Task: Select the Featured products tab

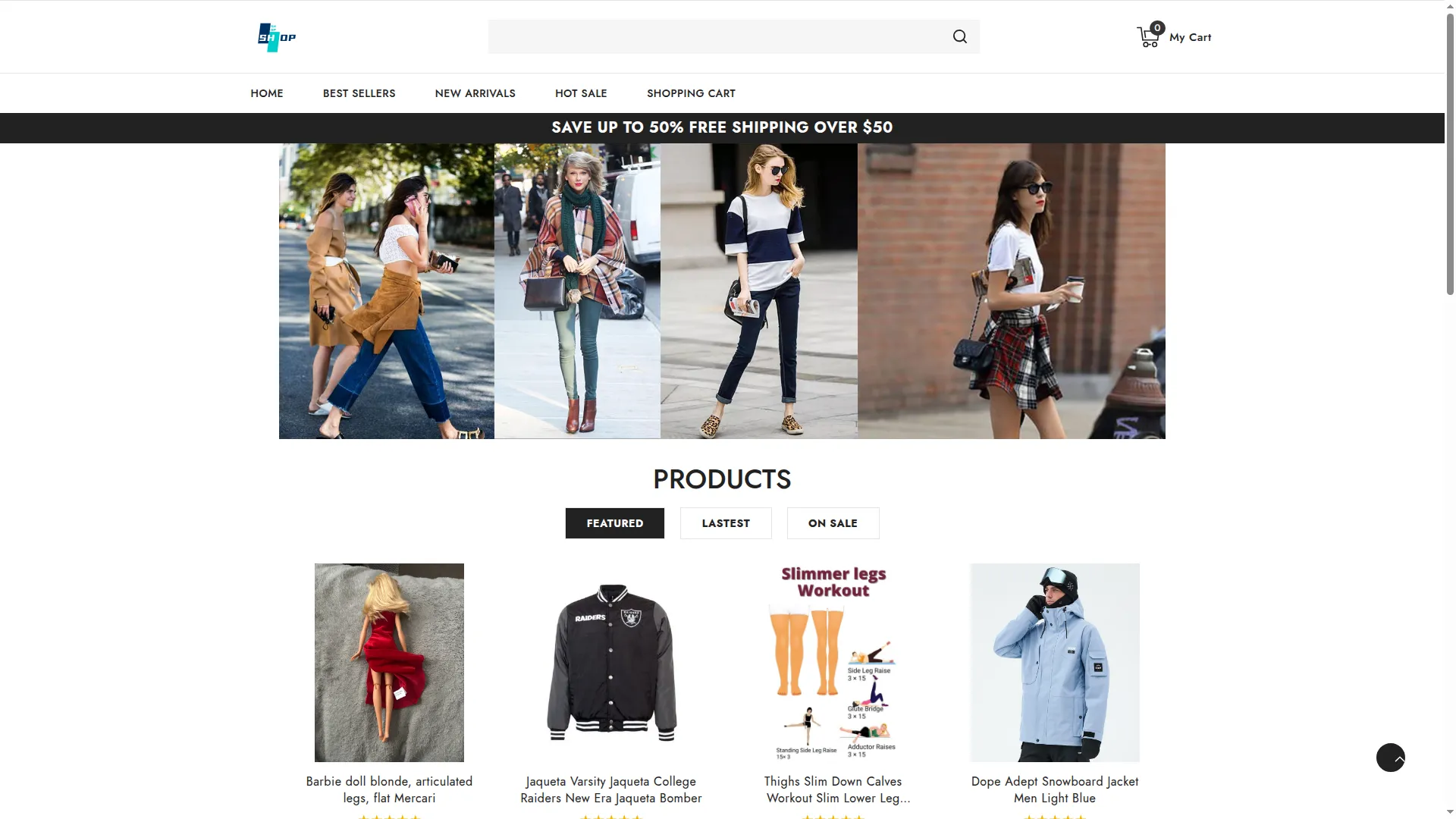Action: [614, 523]
